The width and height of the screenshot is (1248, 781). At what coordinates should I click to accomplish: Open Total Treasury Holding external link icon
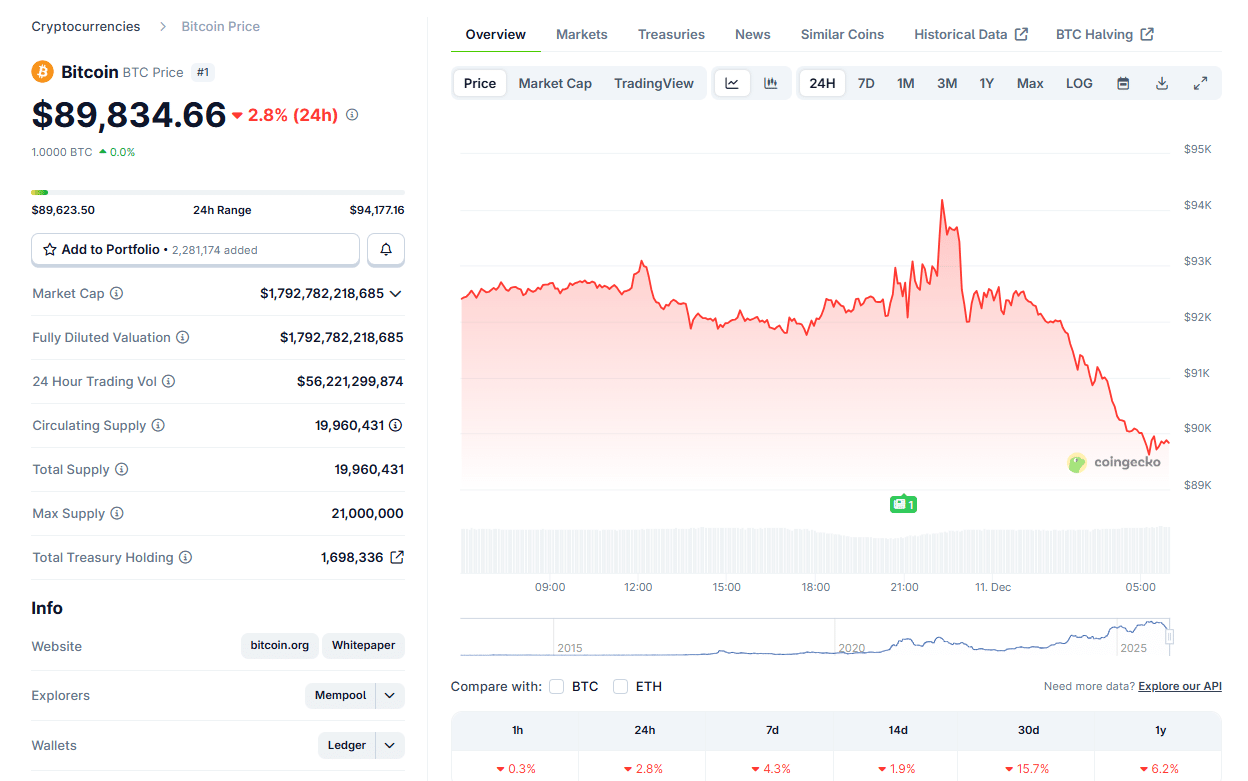[x=397, y=557]
